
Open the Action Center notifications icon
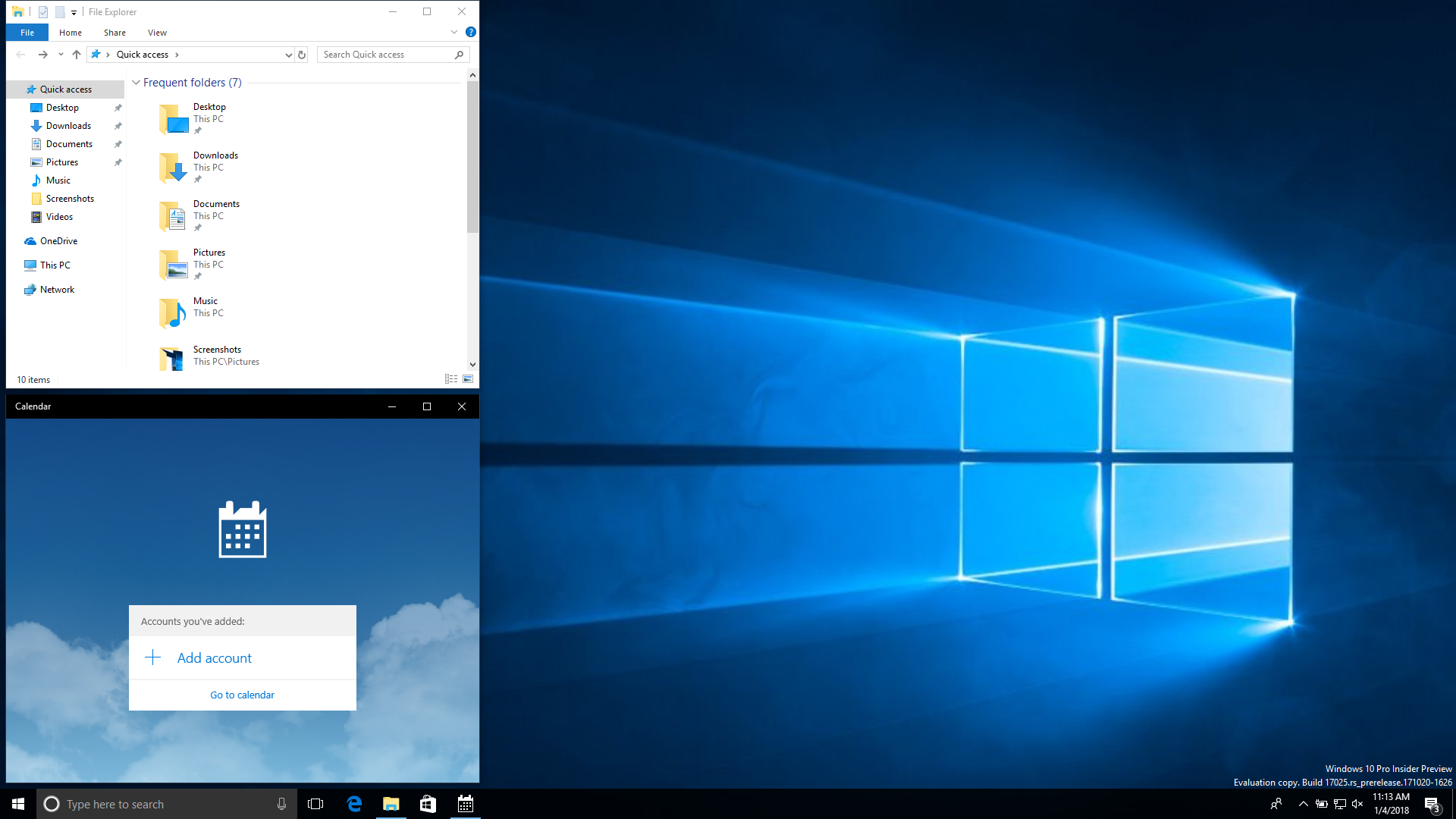(1431, 804)
